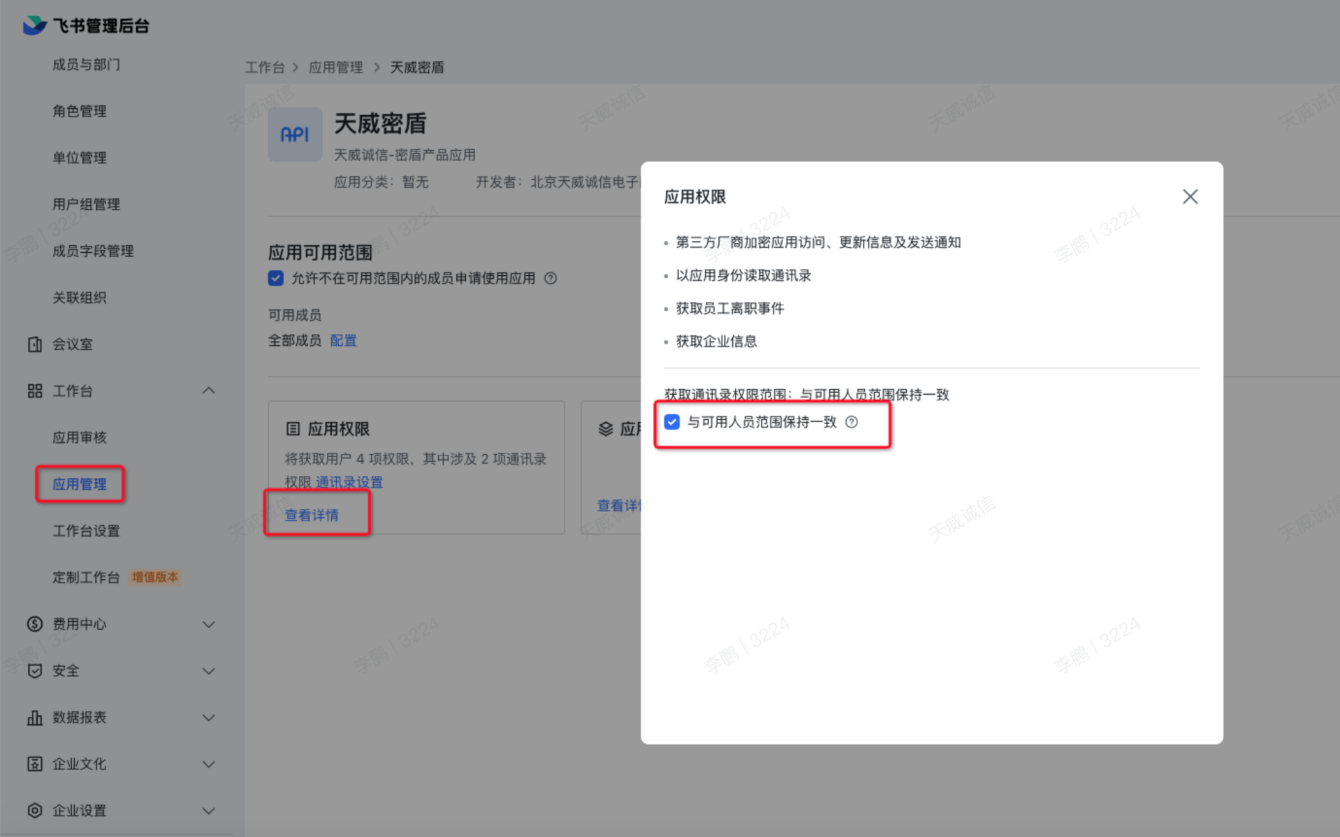The width and height of the screenshot is (1340, 837).
Task: Click text 以应用身份读取通讯录
Action: click(743, 275)
